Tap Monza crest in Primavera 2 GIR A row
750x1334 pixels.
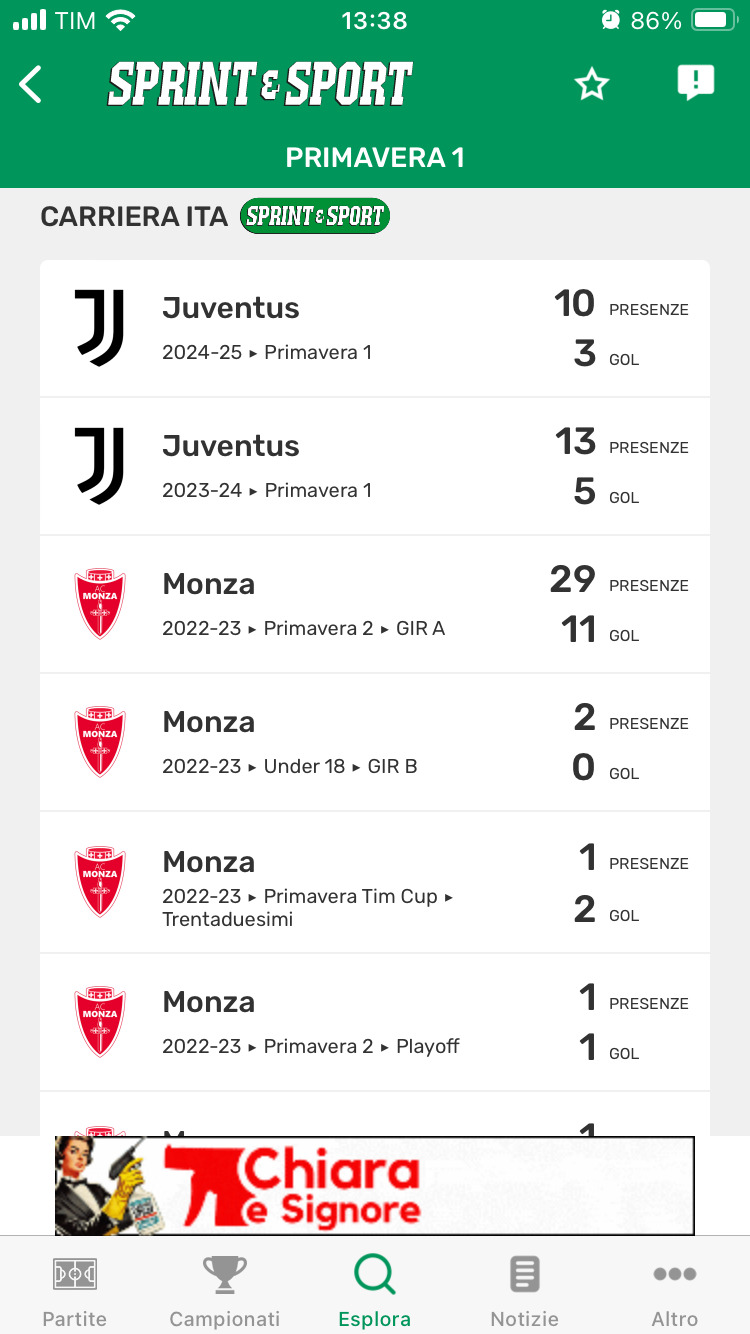[100, 604]
